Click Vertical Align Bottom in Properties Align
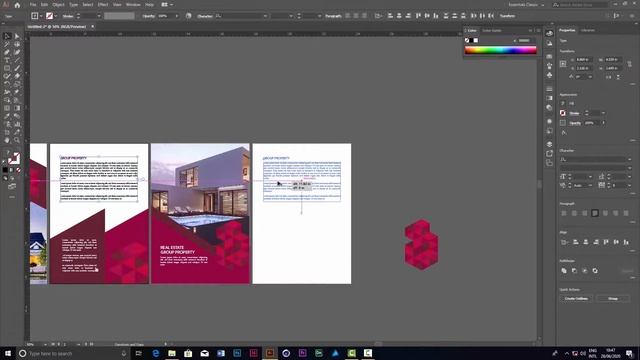 click(x=626, y=242)
